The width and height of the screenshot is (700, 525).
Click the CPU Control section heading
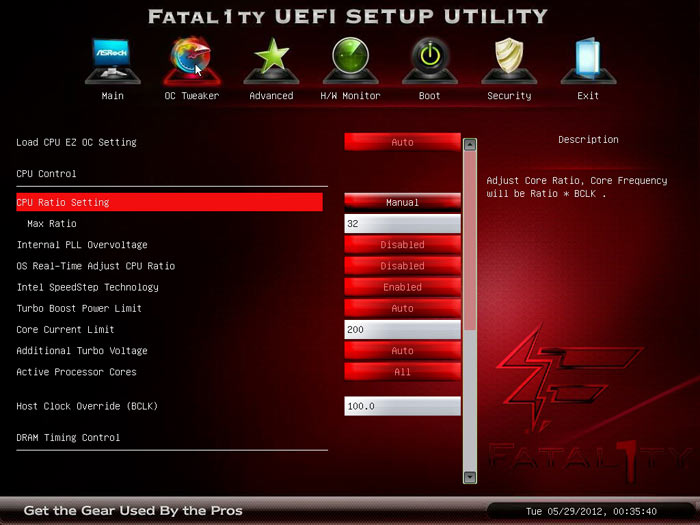(46, 174)
